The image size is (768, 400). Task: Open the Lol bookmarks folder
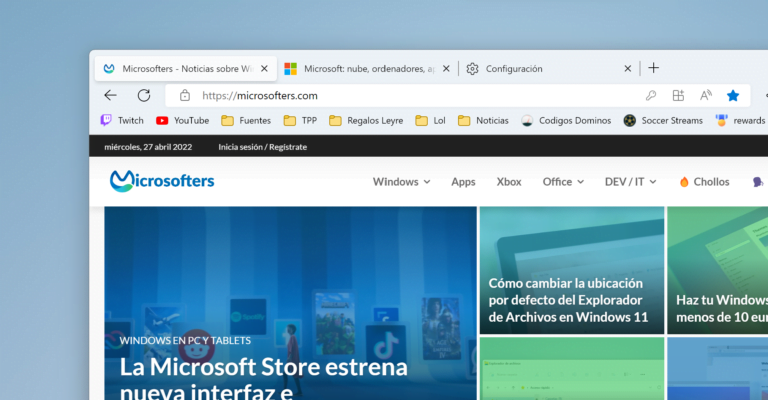click(431, 120)
